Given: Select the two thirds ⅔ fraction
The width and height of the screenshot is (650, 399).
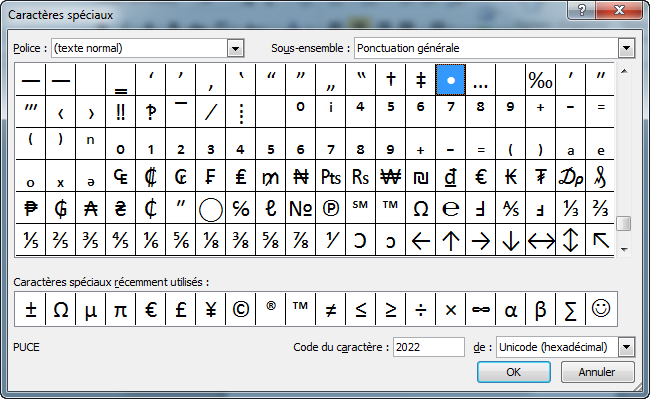Looking at the screenshot, I should tap(600, 208).
